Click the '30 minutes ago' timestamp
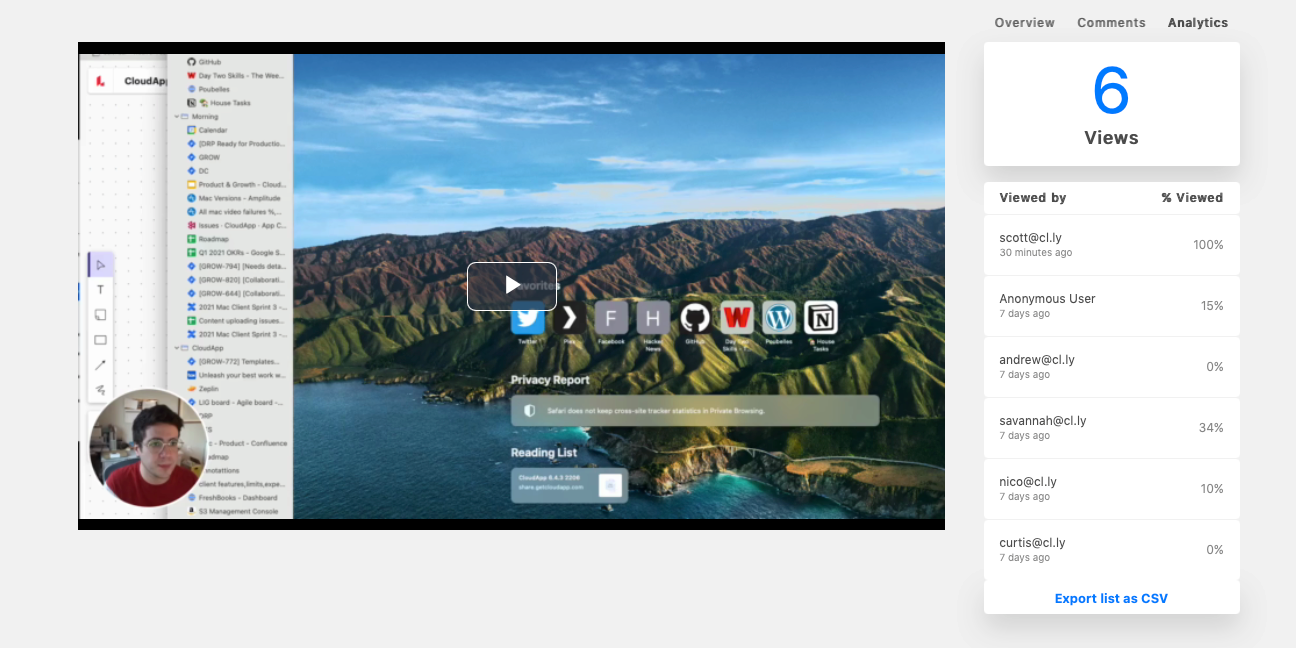The image size is (1296, 648). (x=1036, y=253)
